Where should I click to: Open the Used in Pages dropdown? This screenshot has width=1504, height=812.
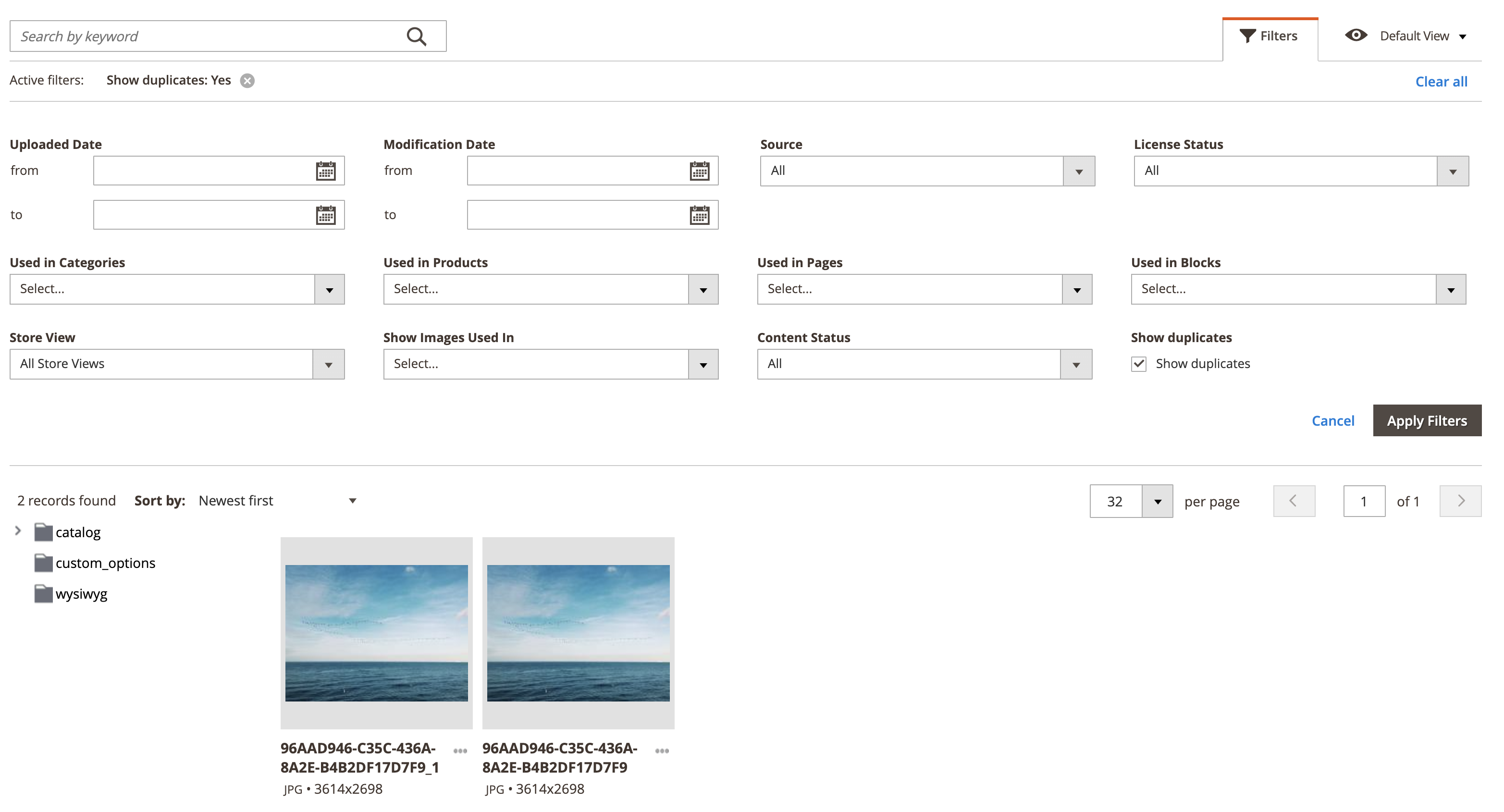click(924, 289)
